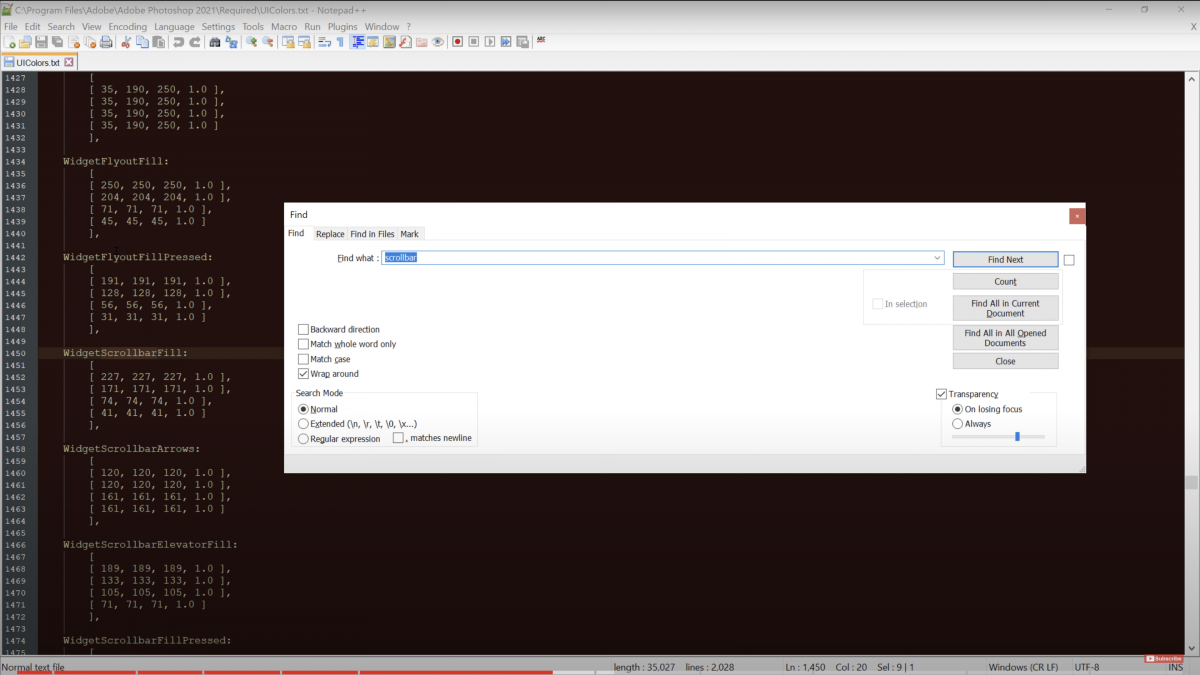Click the Find Next button
Image resolution: width=1200 pixels, height=675 pixels.
pyautogui.click(x=1005, y=258)
